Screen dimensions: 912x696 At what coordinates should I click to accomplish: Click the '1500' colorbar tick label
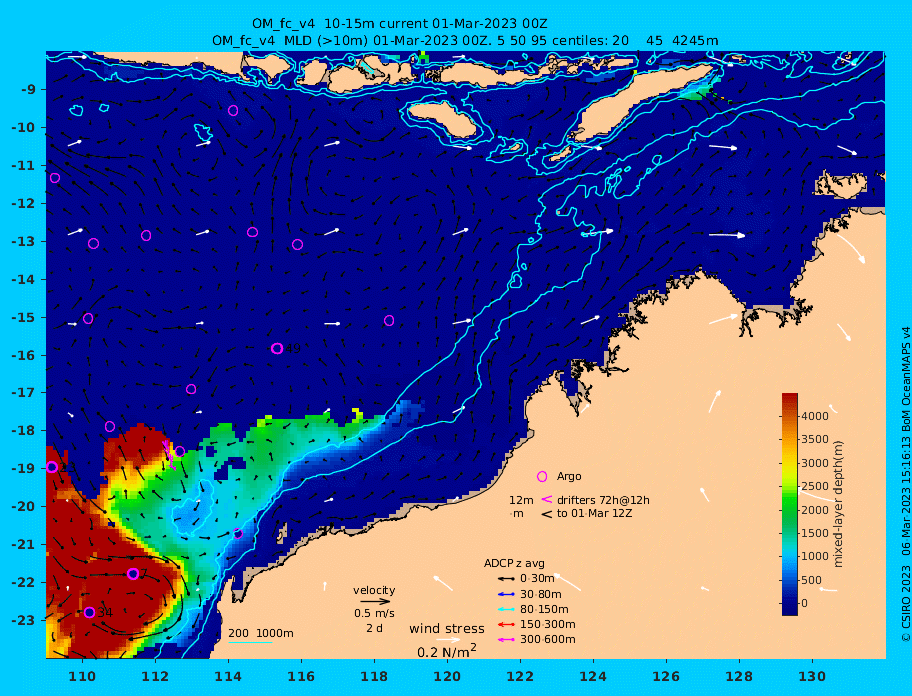pyautogui.click(x=815, y=533)
